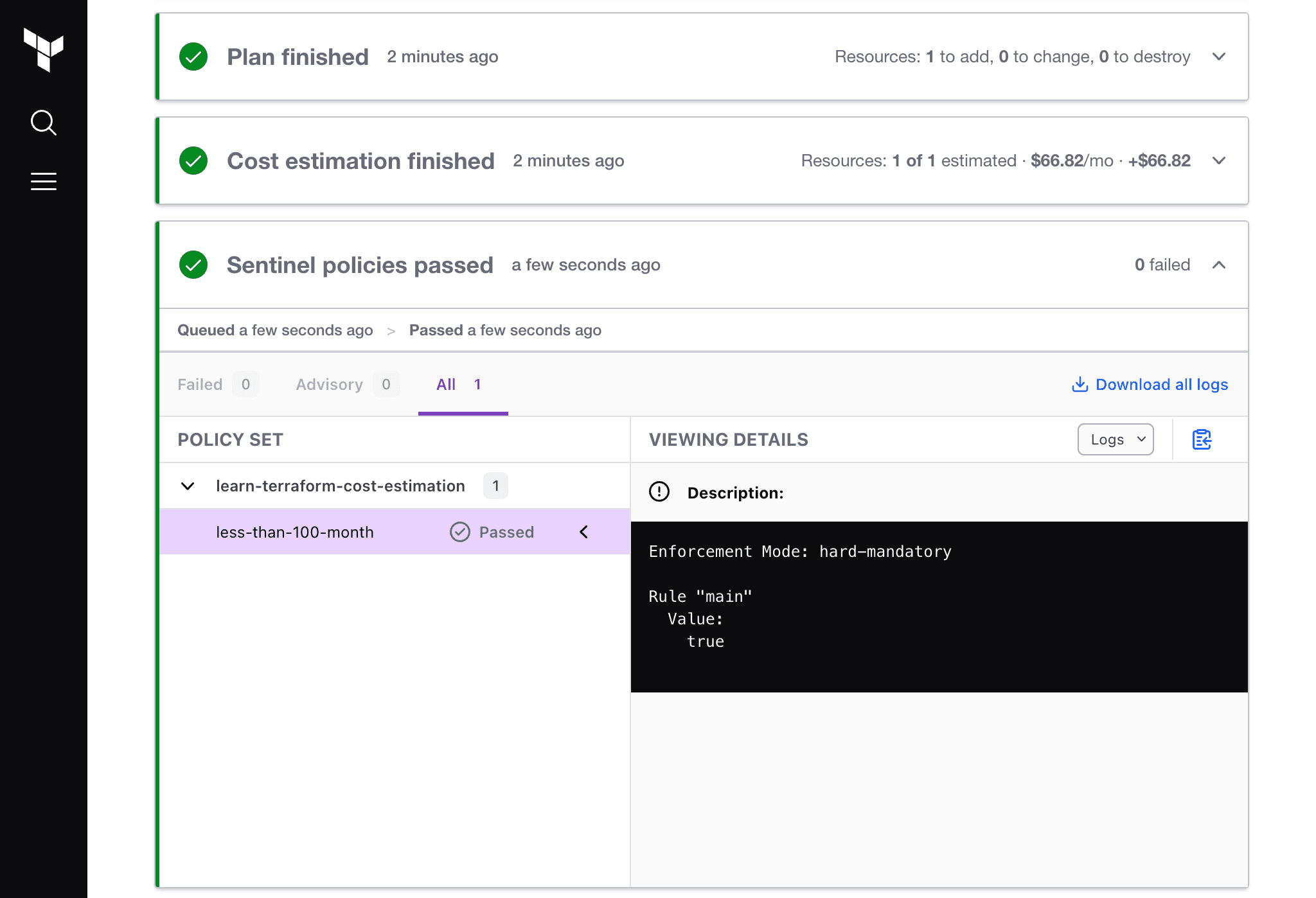Select the Advisory tab in policy results
This screenshot has height=898, width=1316.
328,384
